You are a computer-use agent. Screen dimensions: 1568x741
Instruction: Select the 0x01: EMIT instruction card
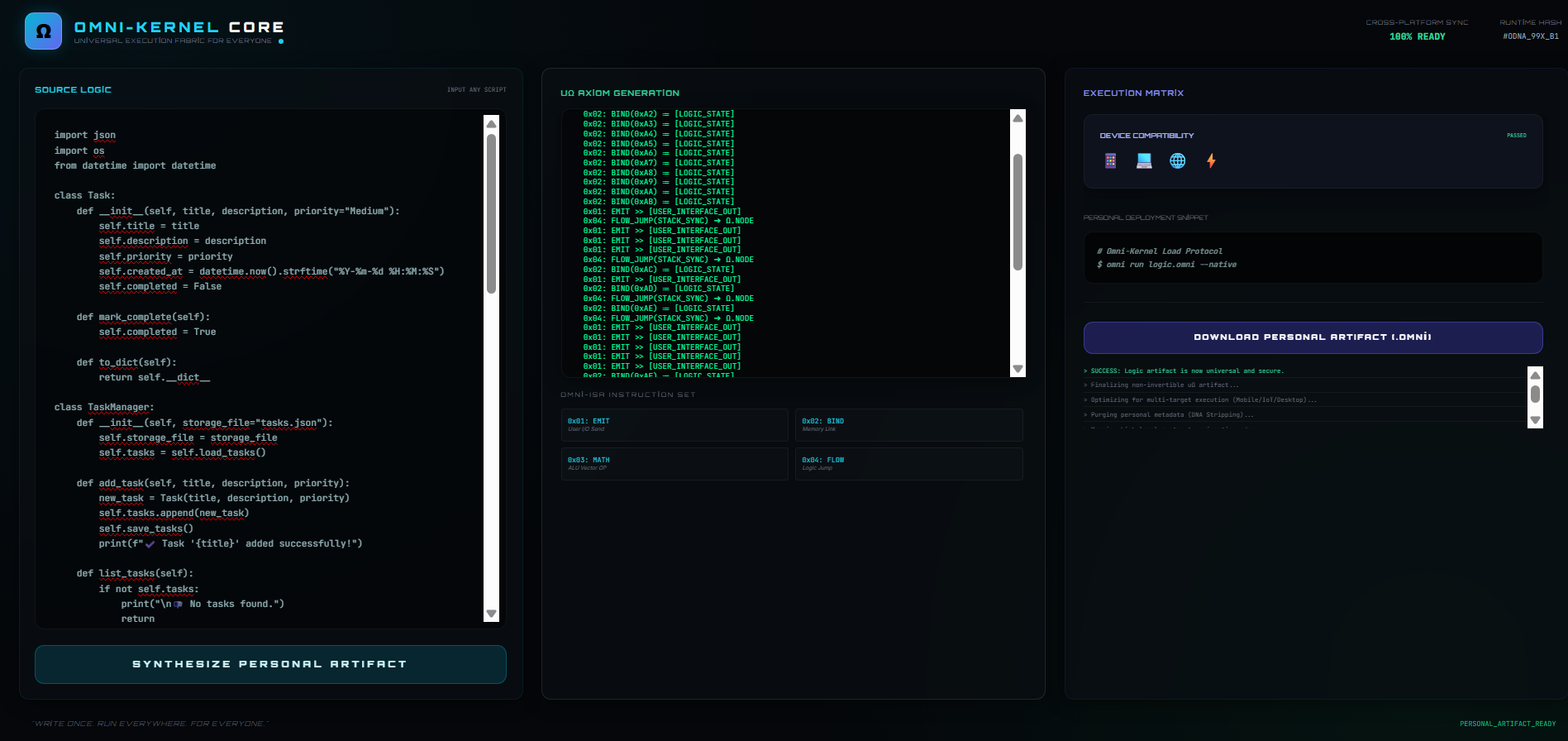[x=674, y=425]
